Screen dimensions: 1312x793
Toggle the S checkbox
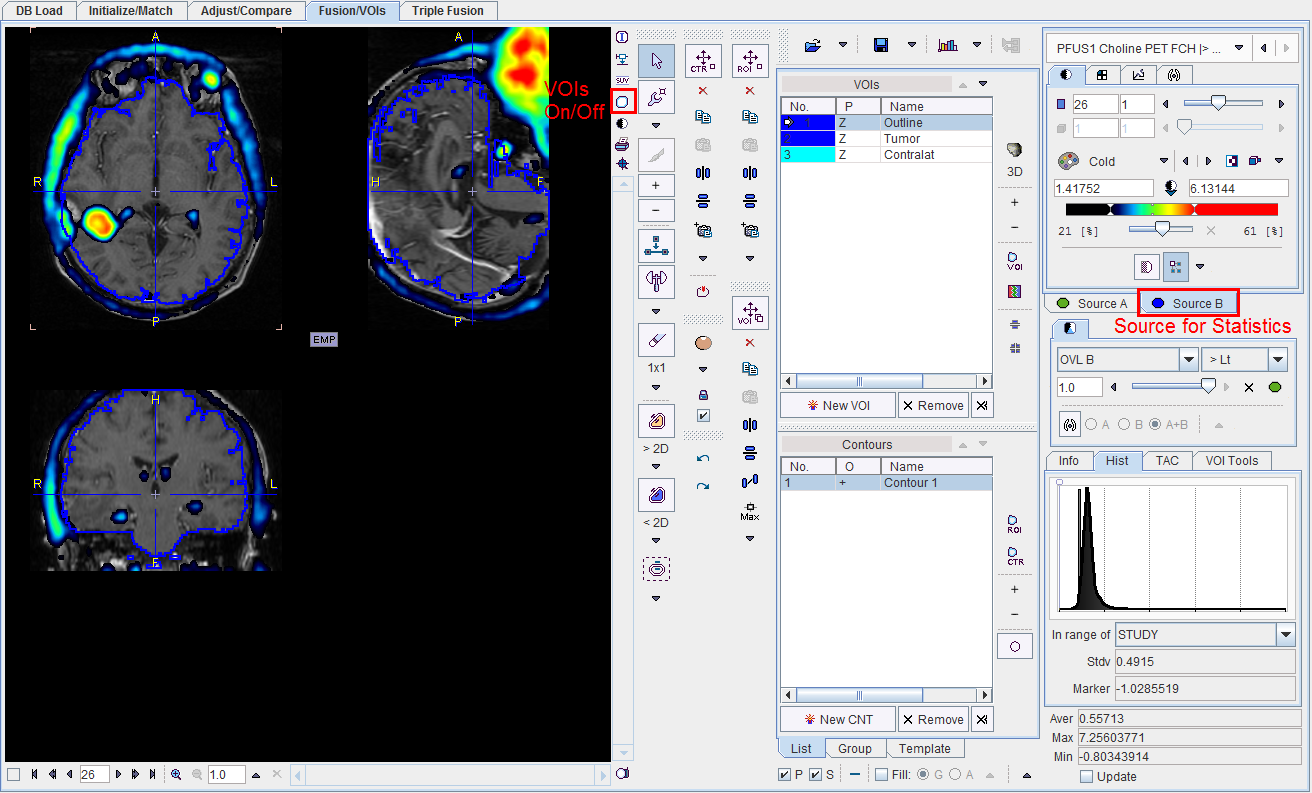pyautogui.click(x=816, y=775)
